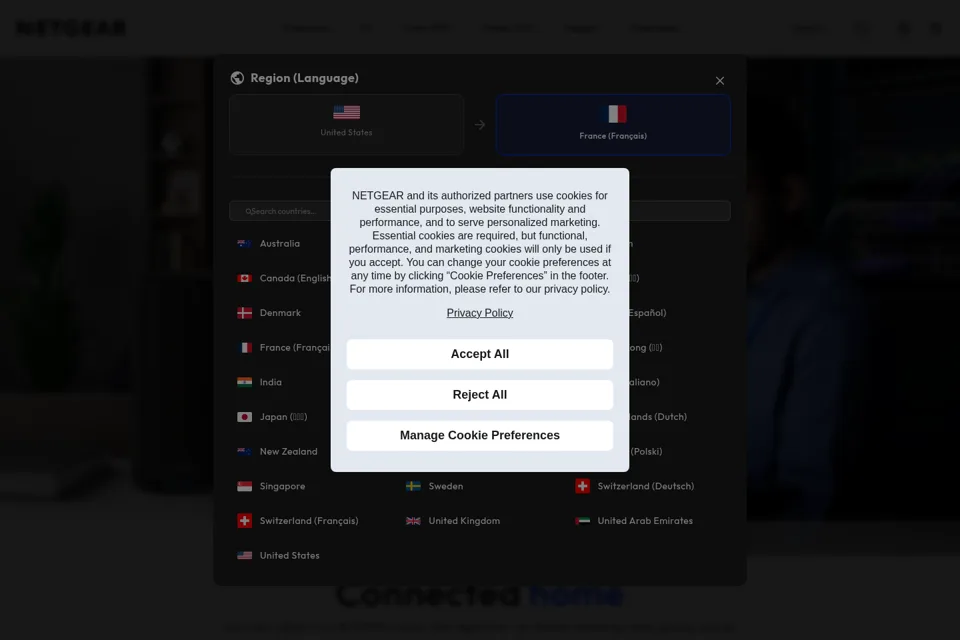
Task: Click the NETGEAR logo in the header
Action: coord(70,28)
